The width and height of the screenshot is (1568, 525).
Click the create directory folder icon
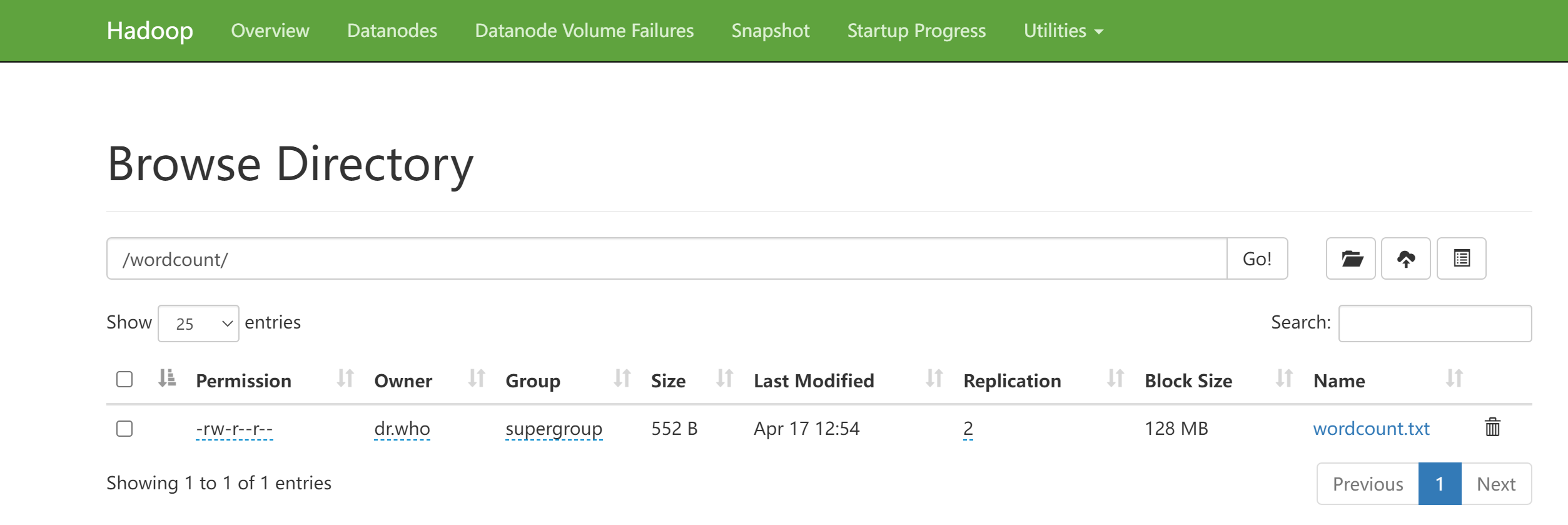coord(1350,258)
